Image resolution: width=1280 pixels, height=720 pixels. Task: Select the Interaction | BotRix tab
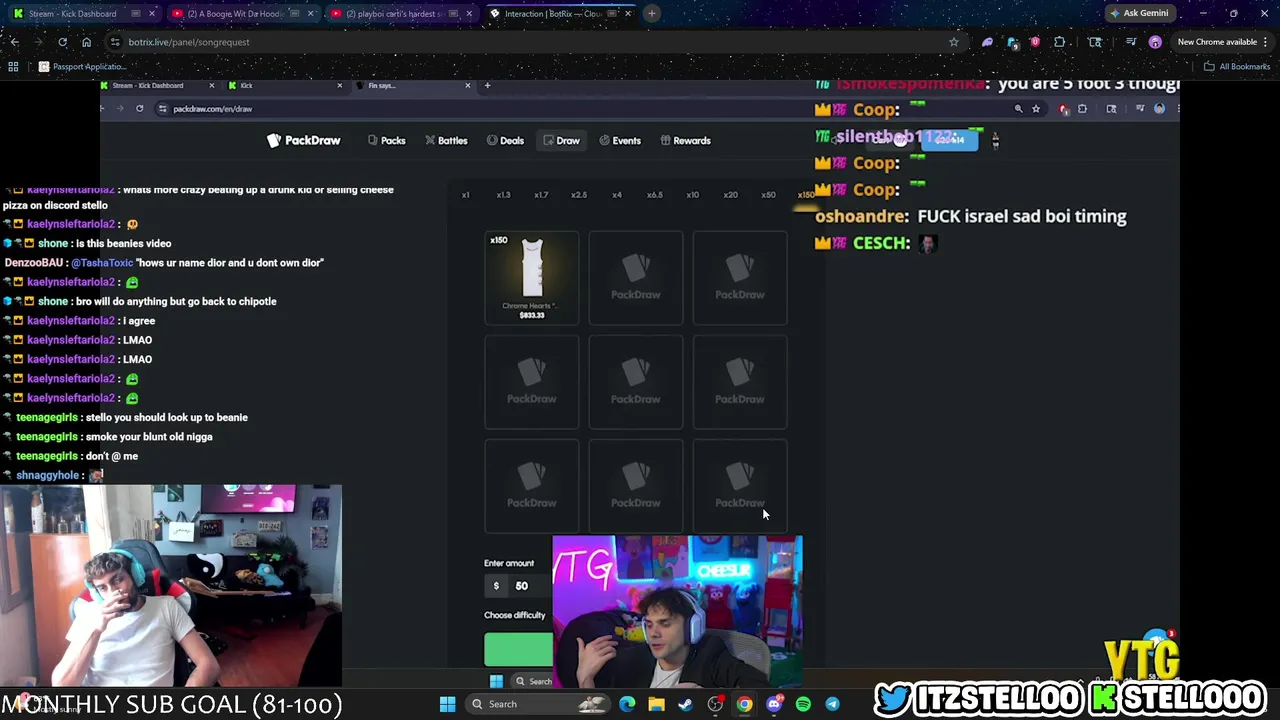560,14
